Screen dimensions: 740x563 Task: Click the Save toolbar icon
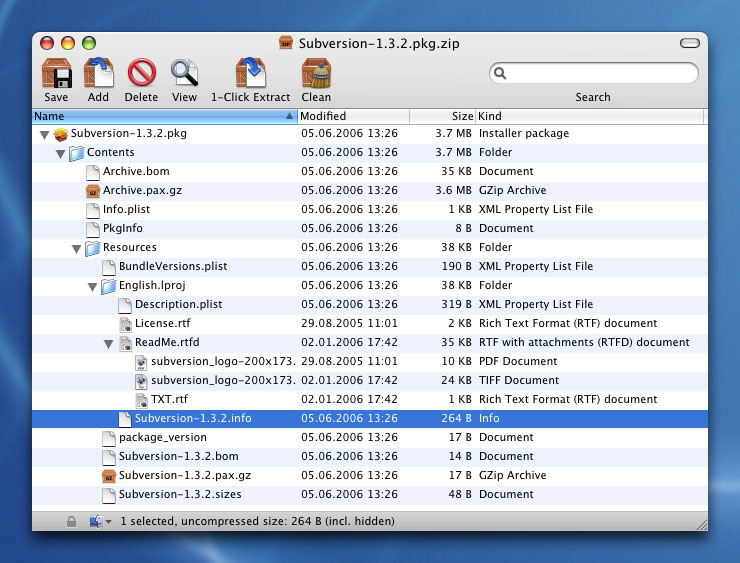(57, 73)
